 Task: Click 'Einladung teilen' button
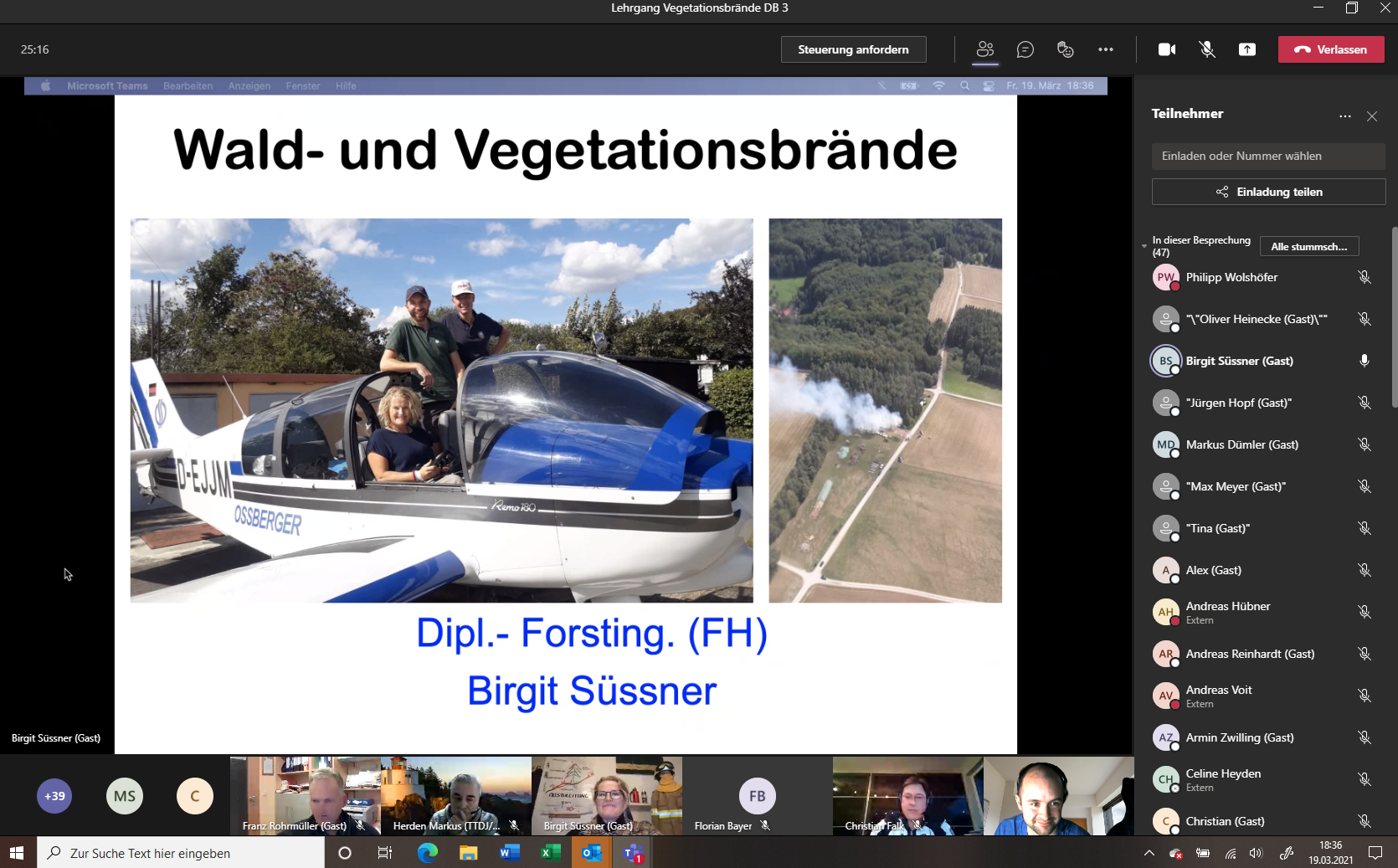[1268, 192]
